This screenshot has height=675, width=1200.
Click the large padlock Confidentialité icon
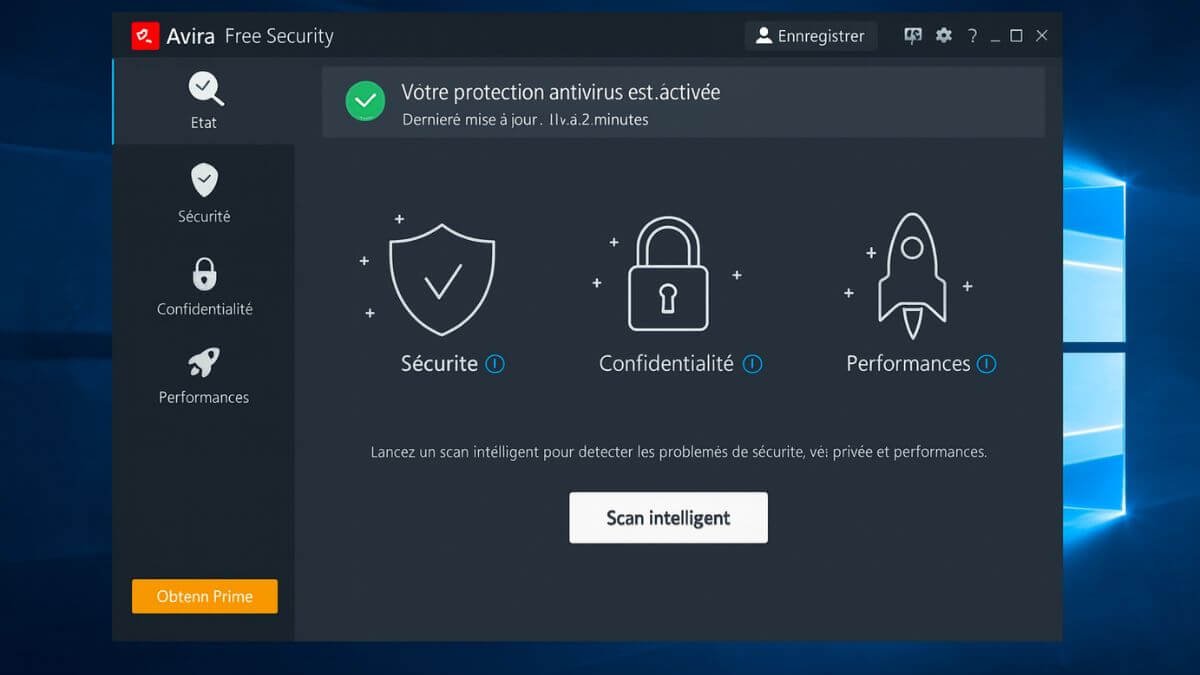point(667,274)
